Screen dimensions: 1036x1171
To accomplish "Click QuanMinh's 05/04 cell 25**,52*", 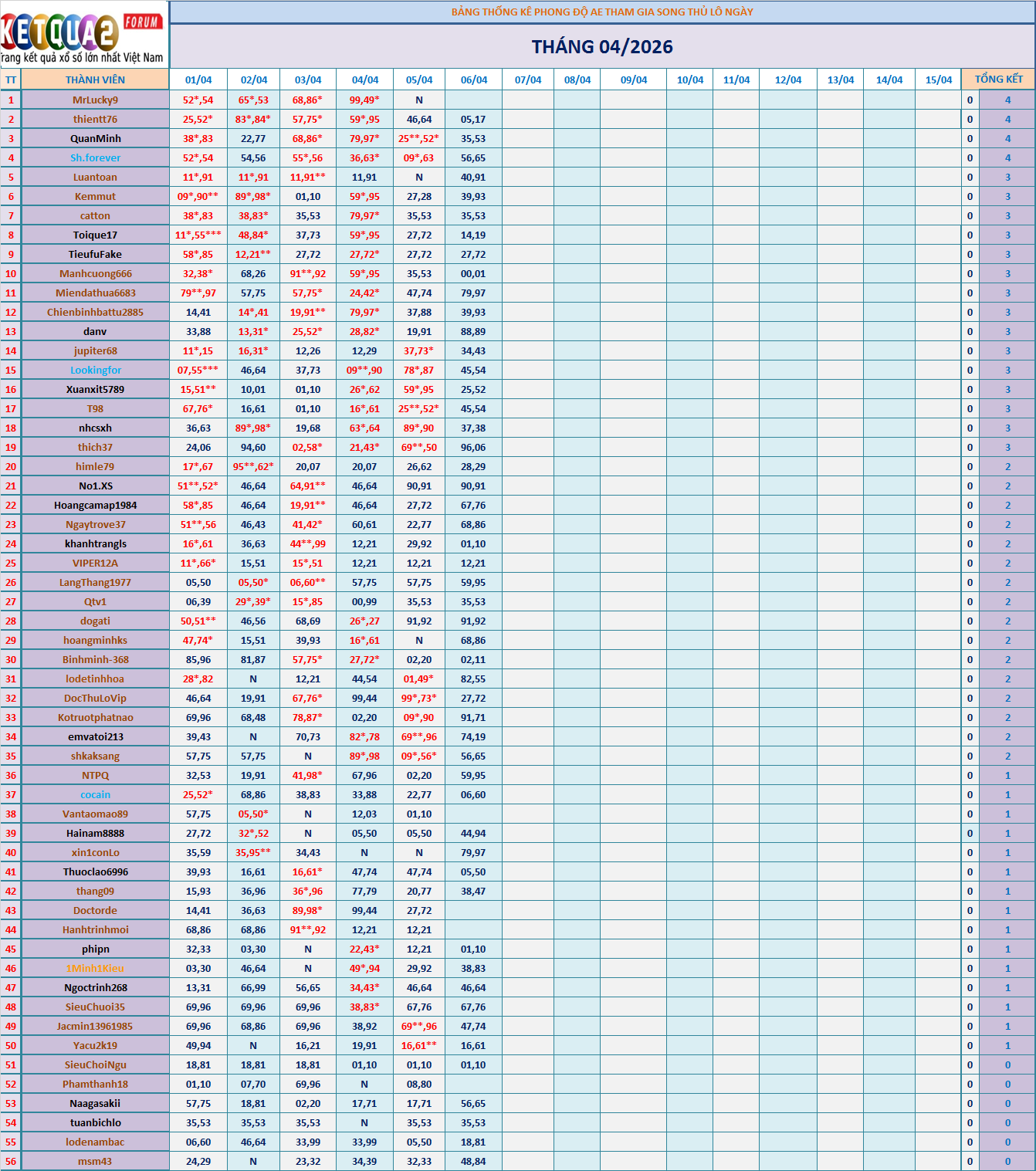I will [x=418, y=138].
